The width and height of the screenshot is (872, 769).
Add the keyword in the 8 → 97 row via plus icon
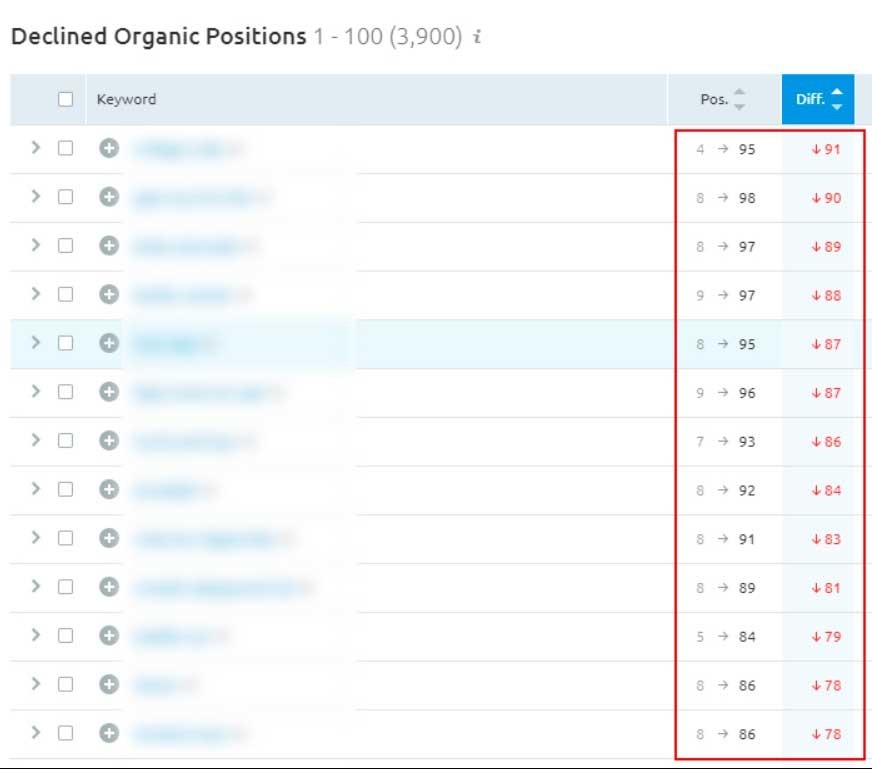coord(109,246)
